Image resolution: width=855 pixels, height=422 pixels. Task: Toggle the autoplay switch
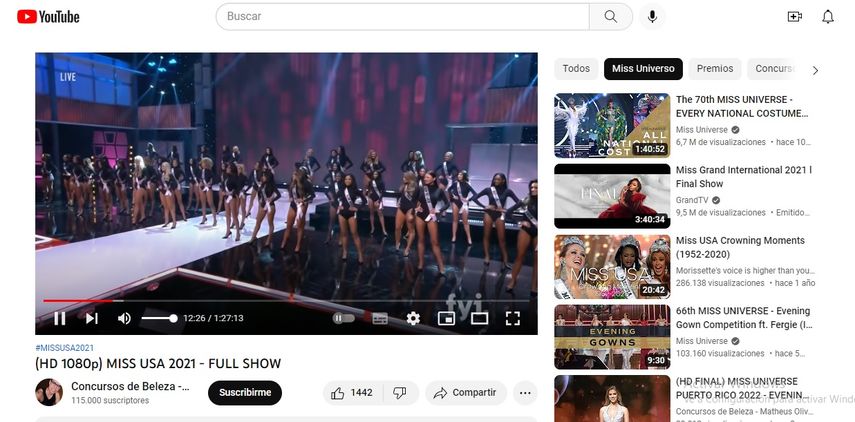[x=343, y=318]
